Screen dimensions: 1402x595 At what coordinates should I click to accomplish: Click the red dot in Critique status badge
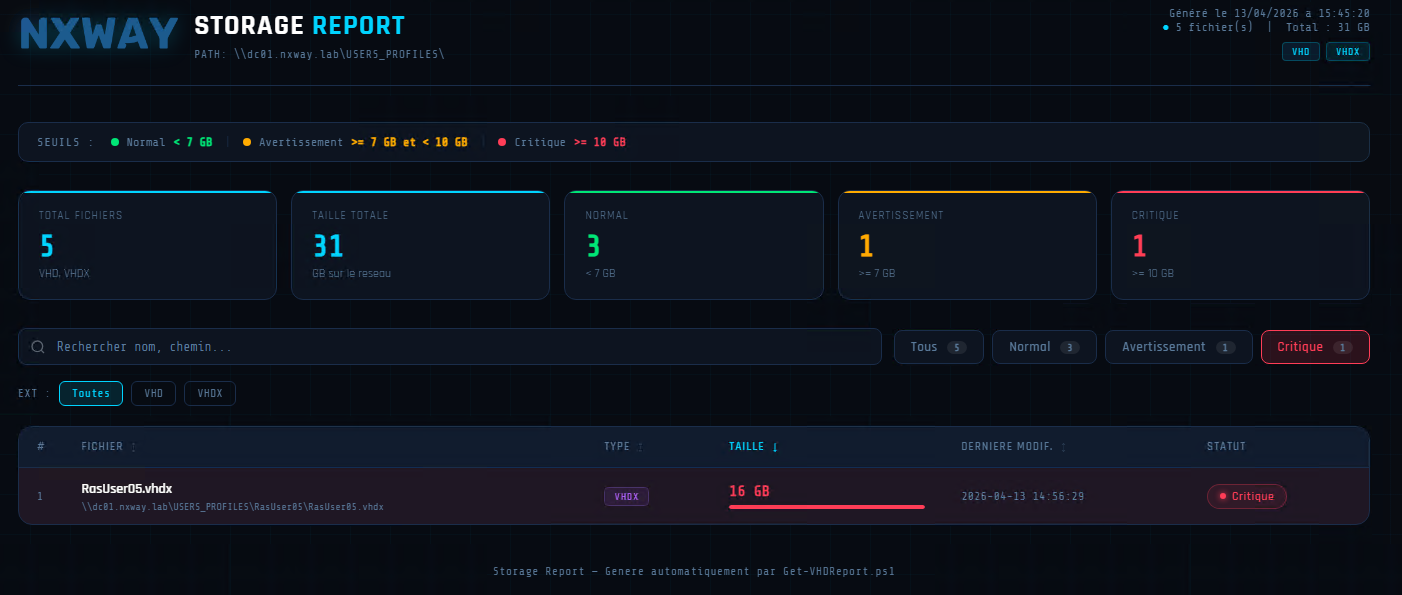click(1222, 496)
